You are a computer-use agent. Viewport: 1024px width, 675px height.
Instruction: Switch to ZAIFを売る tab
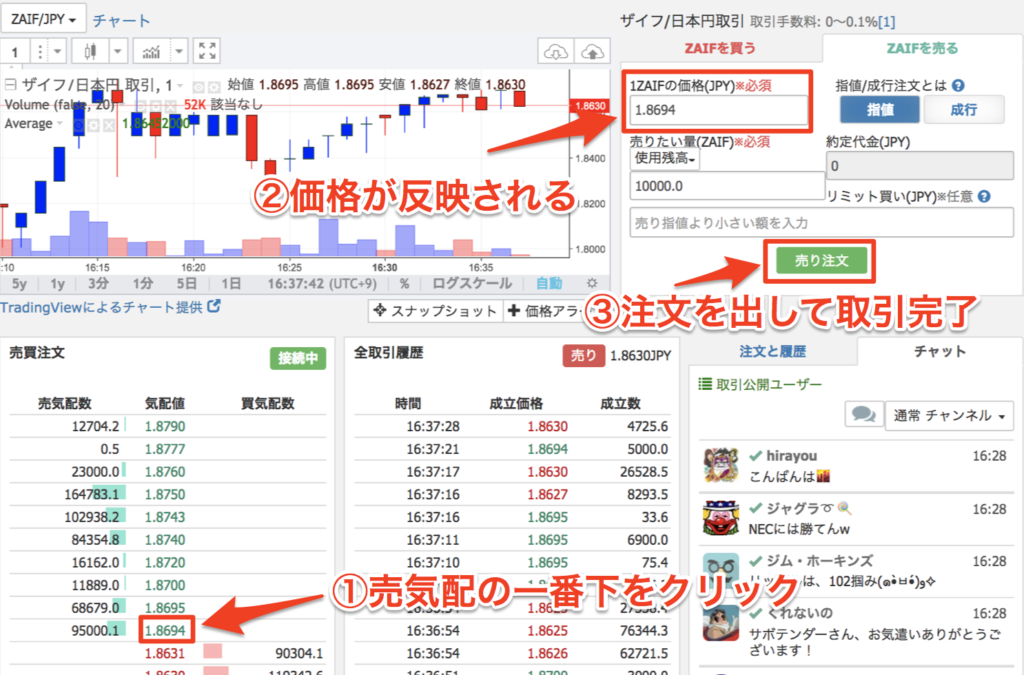922,48
